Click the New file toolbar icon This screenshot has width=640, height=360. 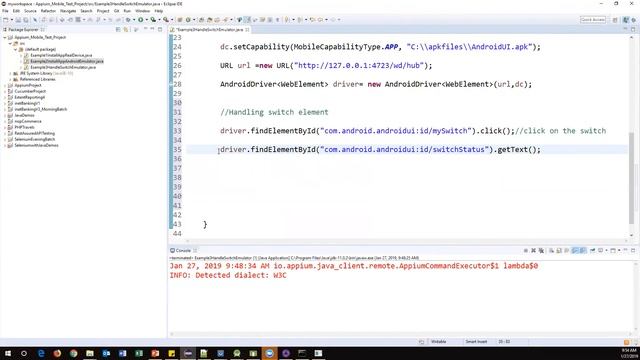click(6, 20)
